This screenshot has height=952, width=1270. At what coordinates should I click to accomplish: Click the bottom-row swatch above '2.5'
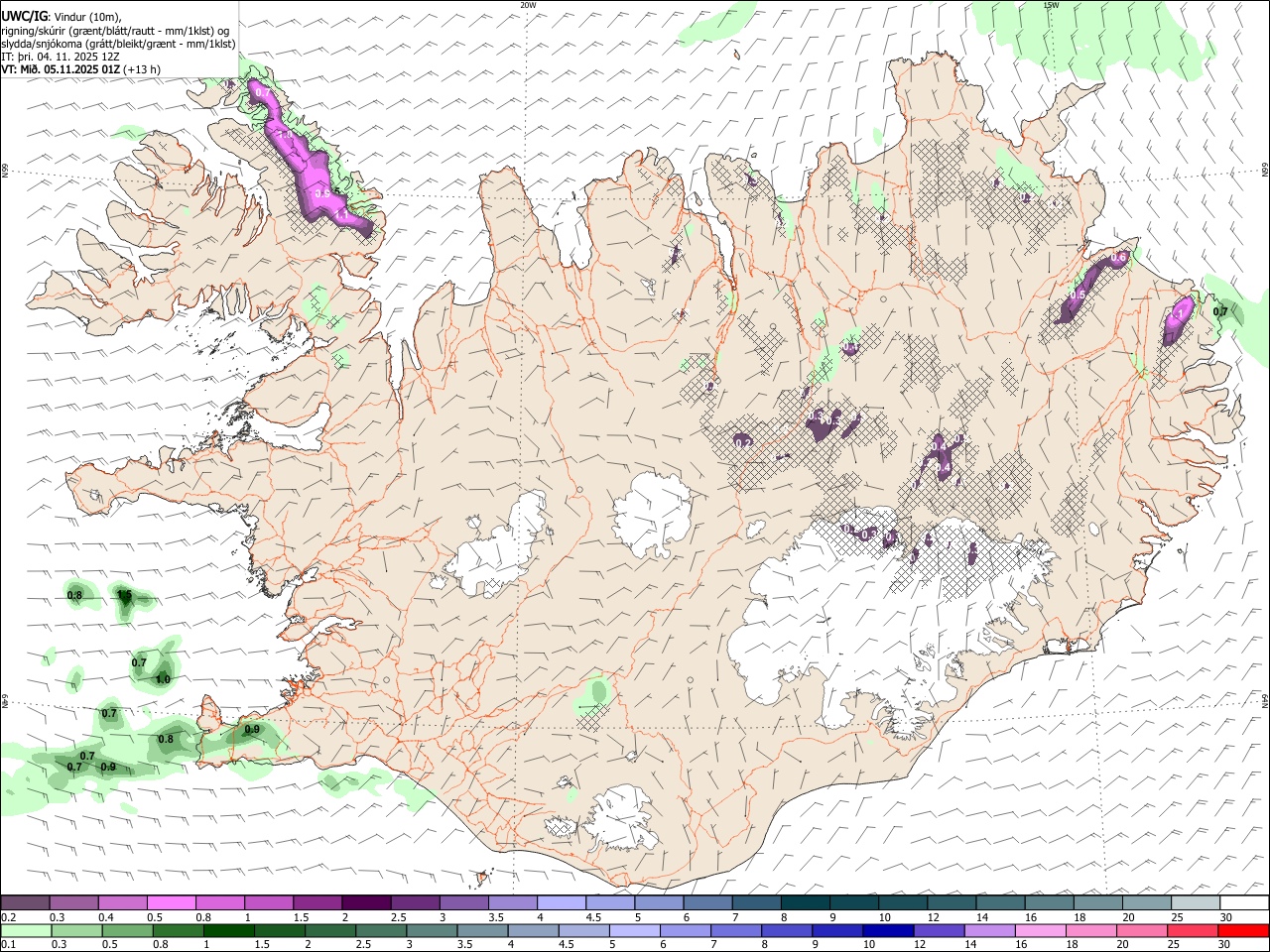[x=381, y=930]
